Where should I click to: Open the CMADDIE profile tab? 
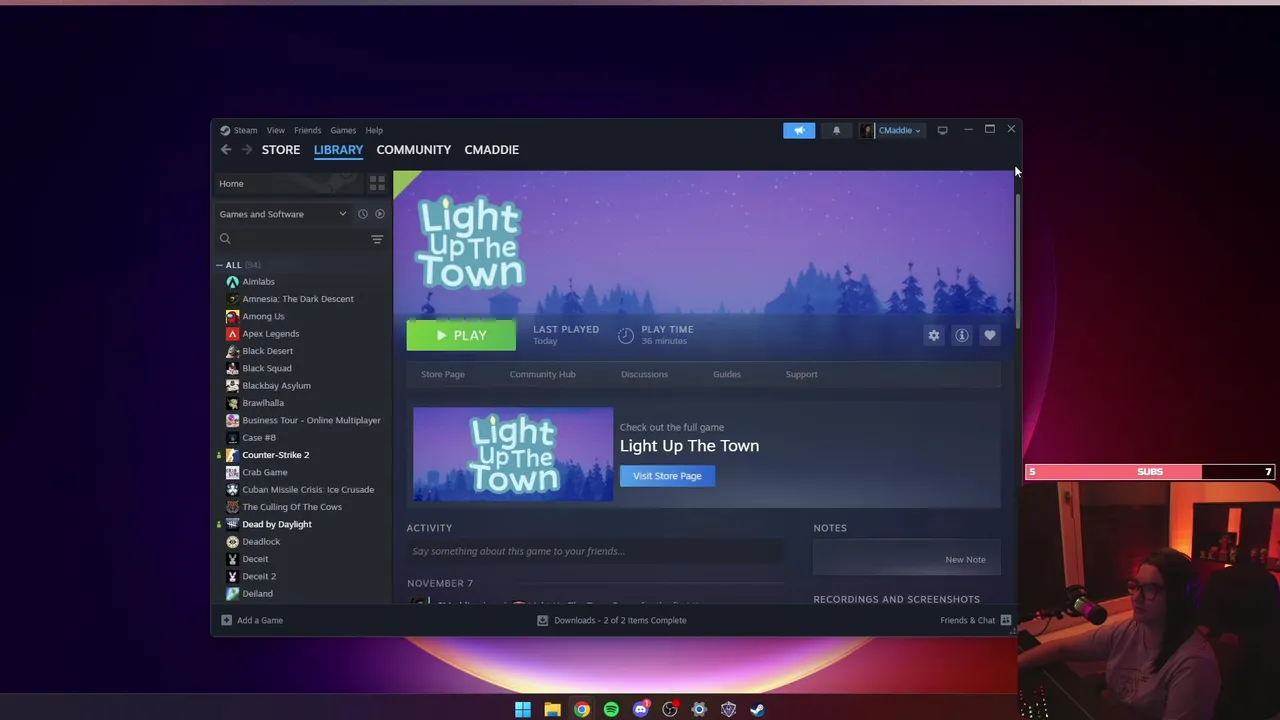coord(491,150)
